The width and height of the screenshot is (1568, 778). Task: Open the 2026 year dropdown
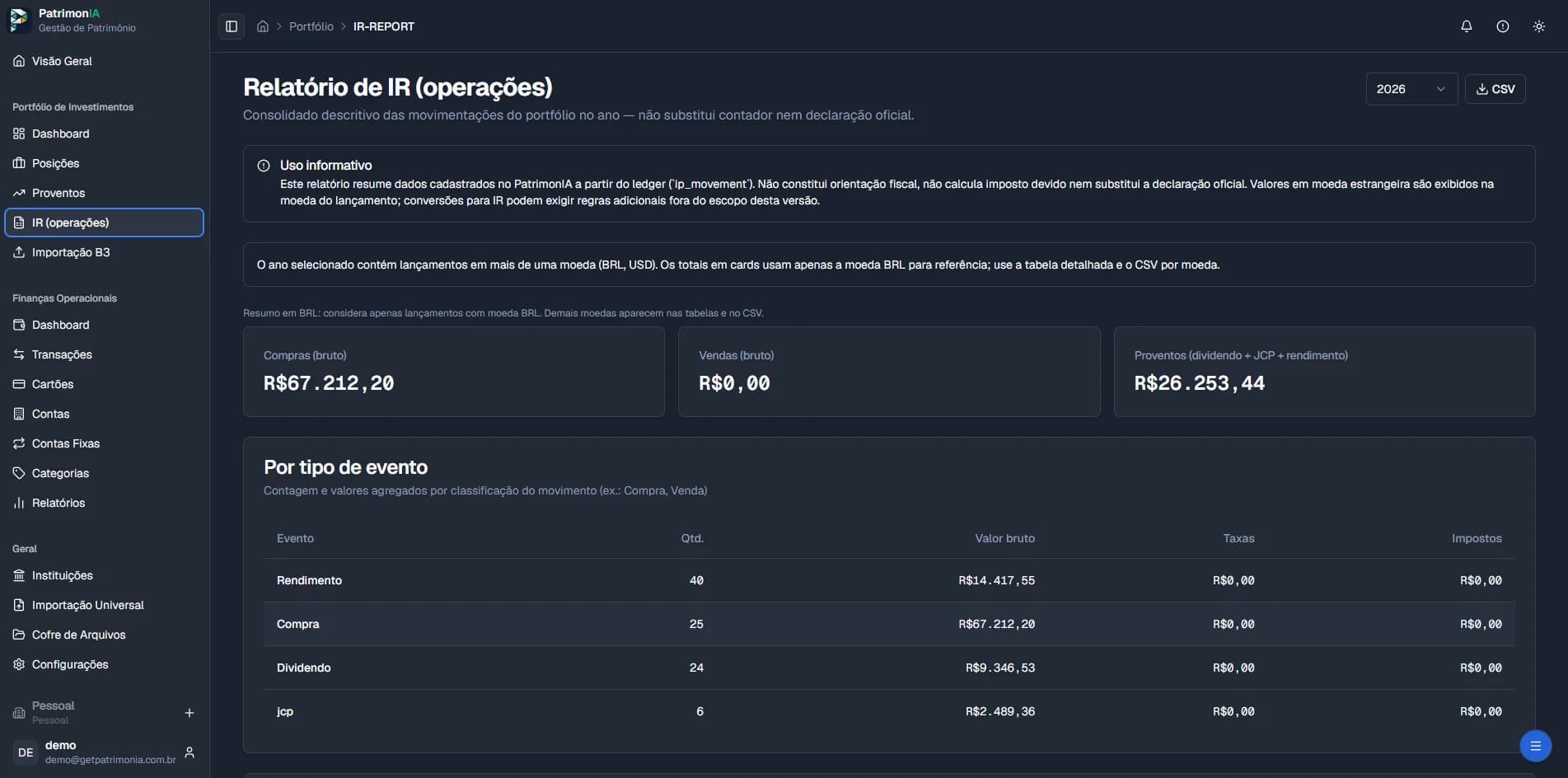(1411, 89)
